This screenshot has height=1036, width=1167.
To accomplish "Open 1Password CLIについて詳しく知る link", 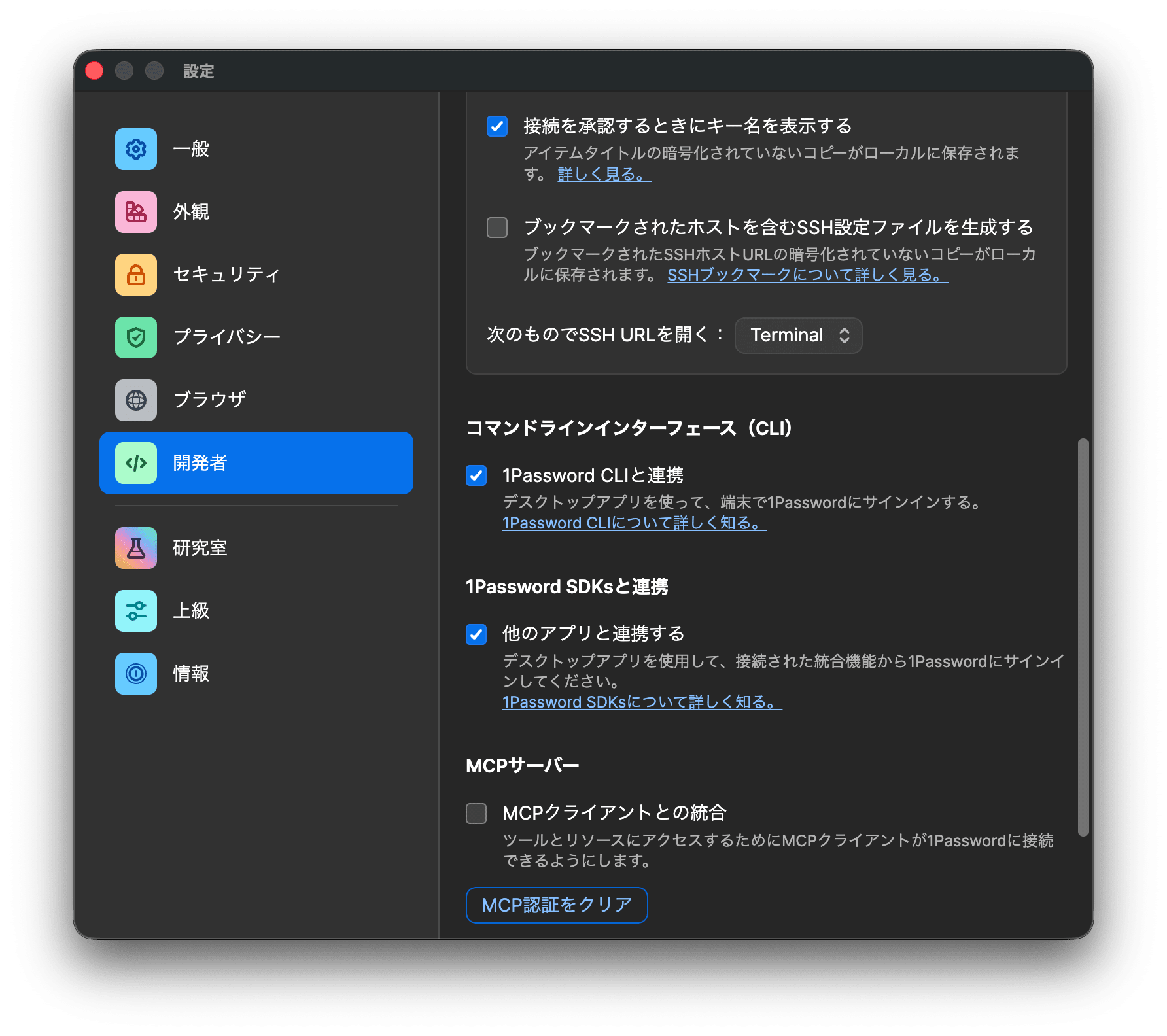I will pos(635,523).
